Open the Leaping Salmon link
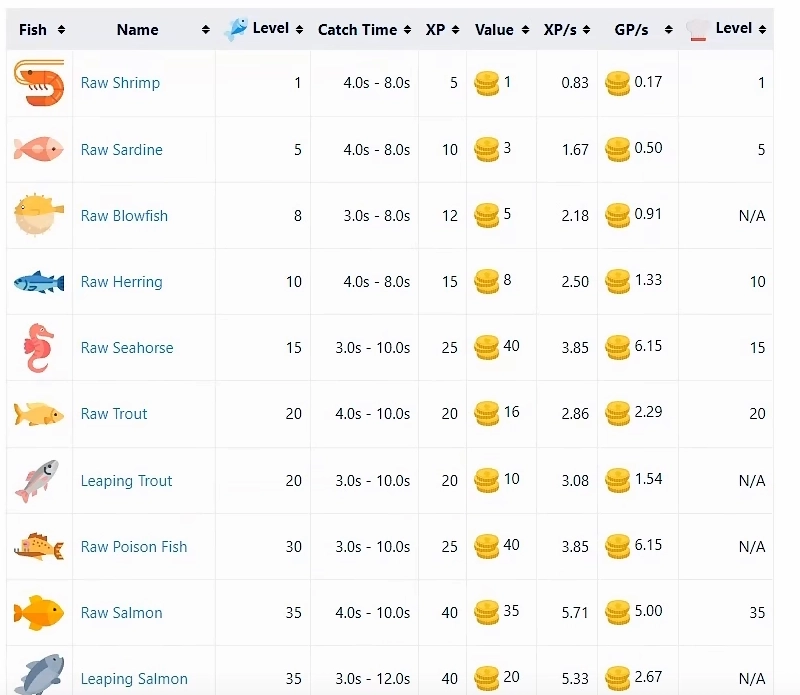The image size is (800, 695). click(x=134, y=680)
